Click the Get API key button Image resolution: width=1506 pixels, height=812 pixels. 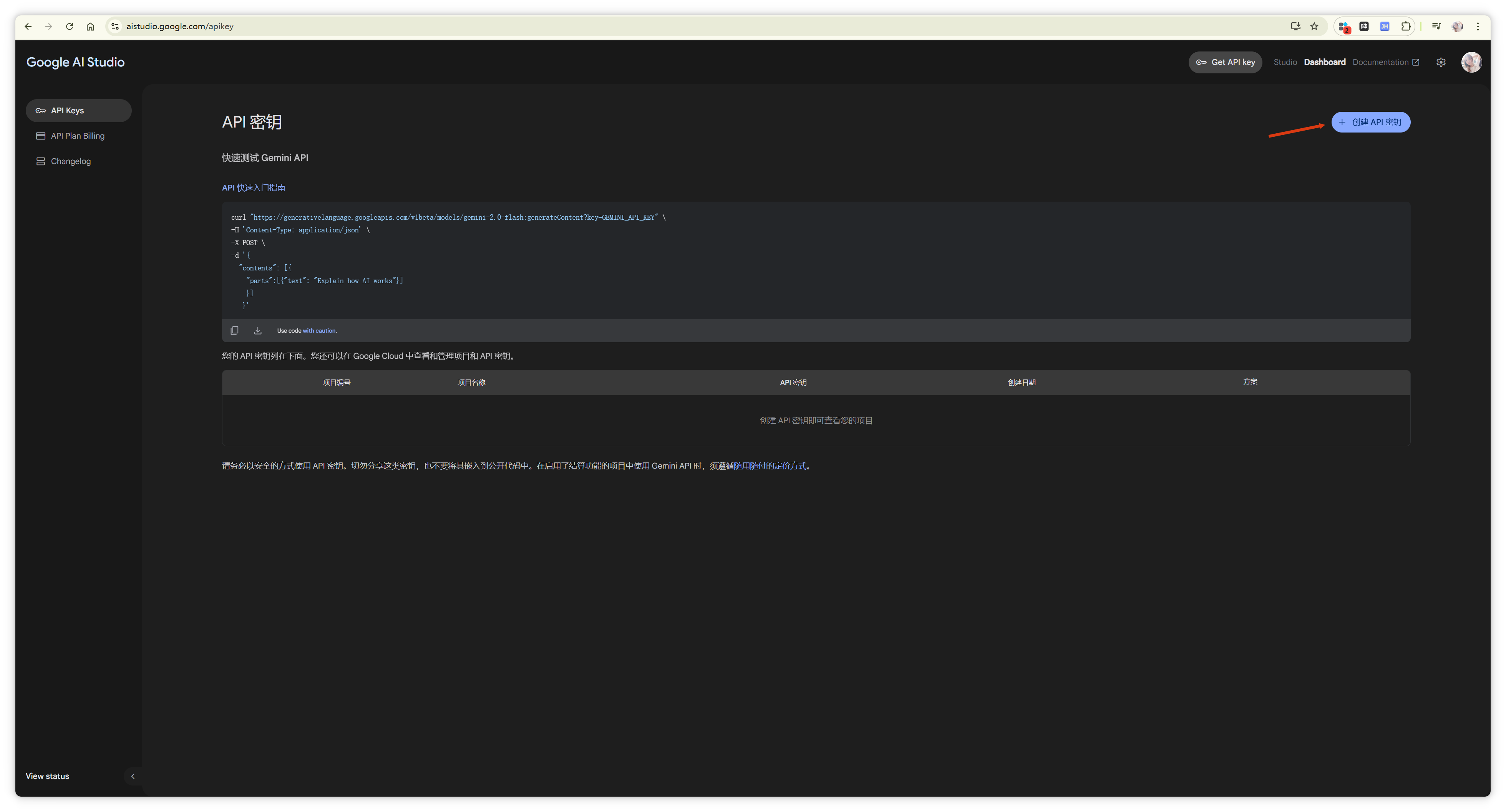1226,62
